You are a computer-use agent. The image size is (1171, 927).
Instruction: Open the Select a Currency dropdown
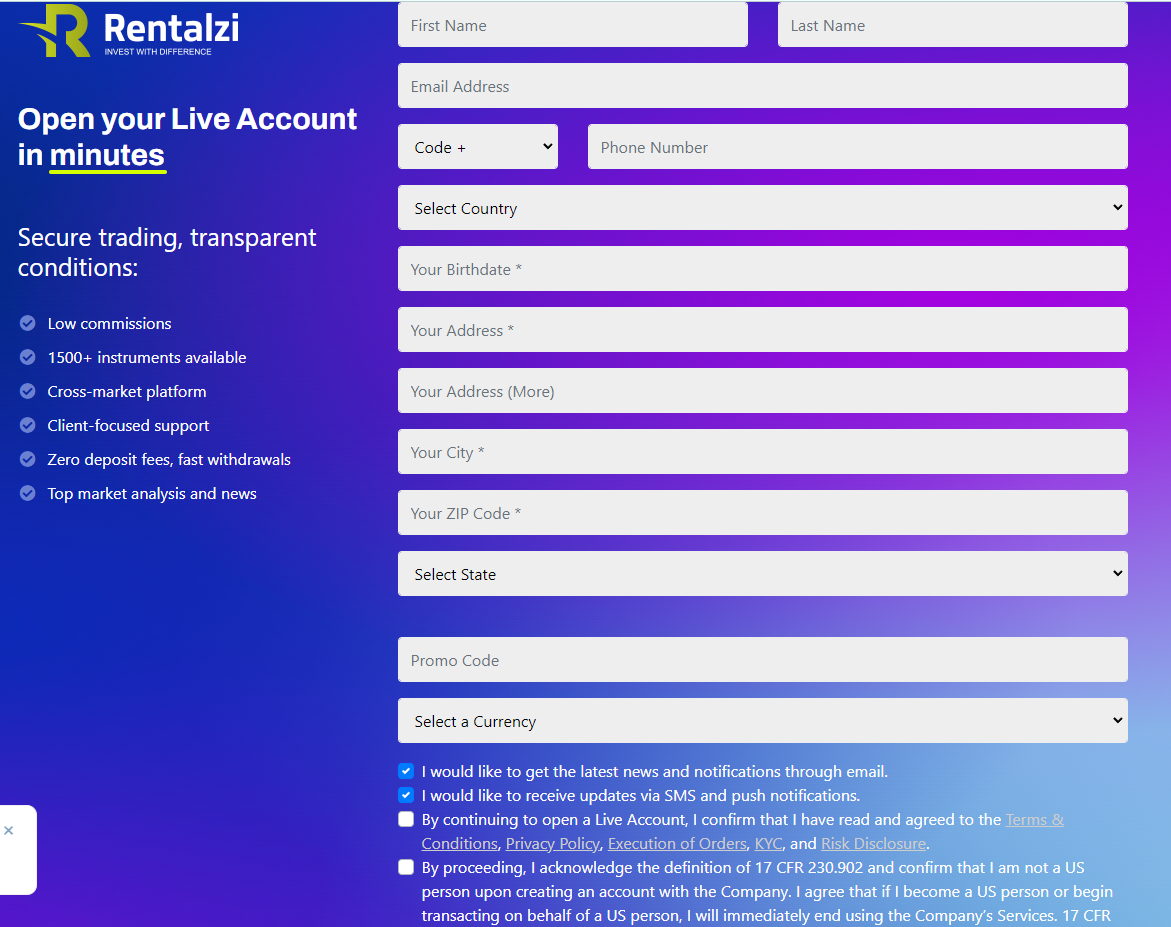coord(762,721)
